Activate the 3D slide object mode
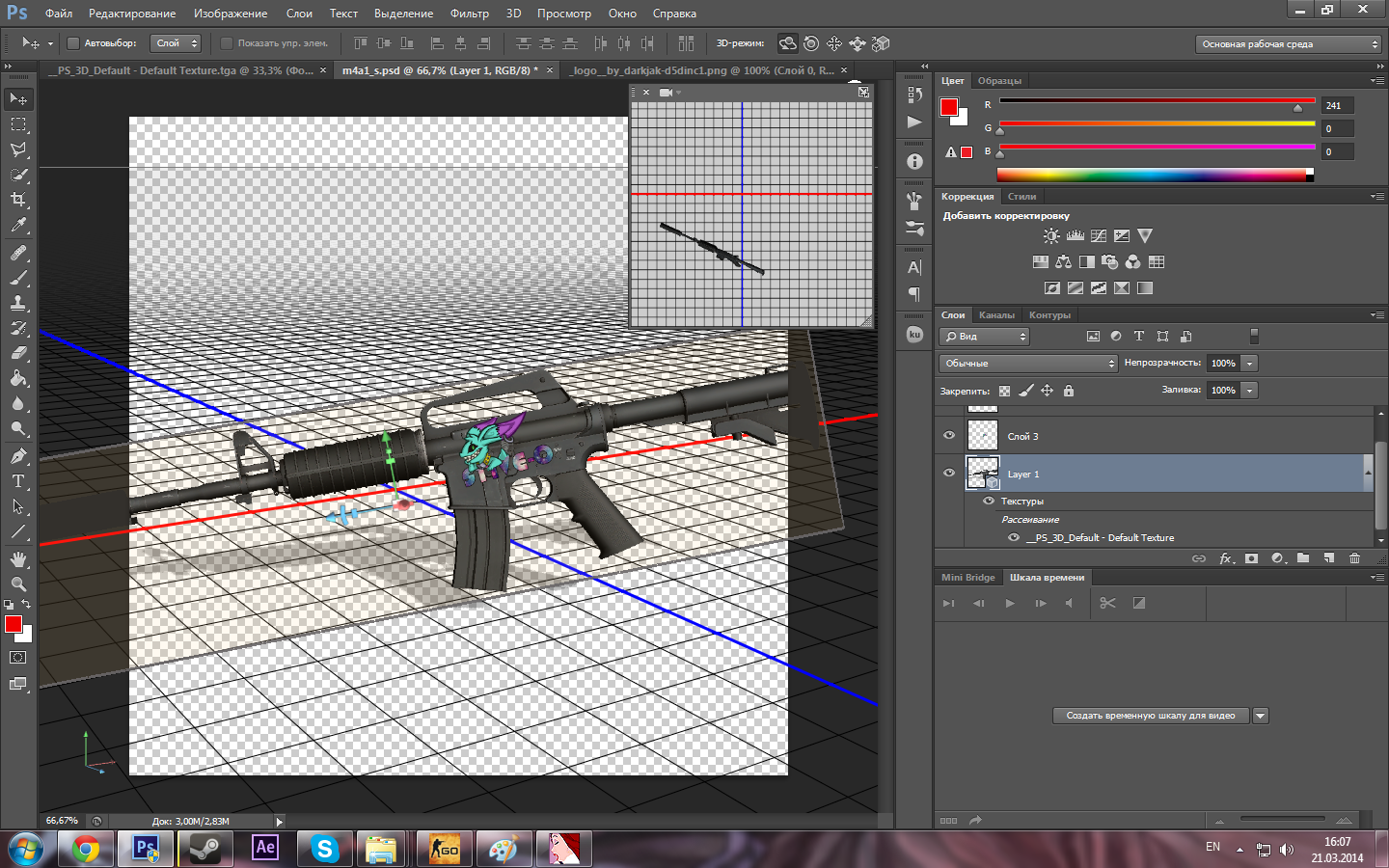This screenshot has height=868, width=1389. pyautogui.click(x=858, y=43)
